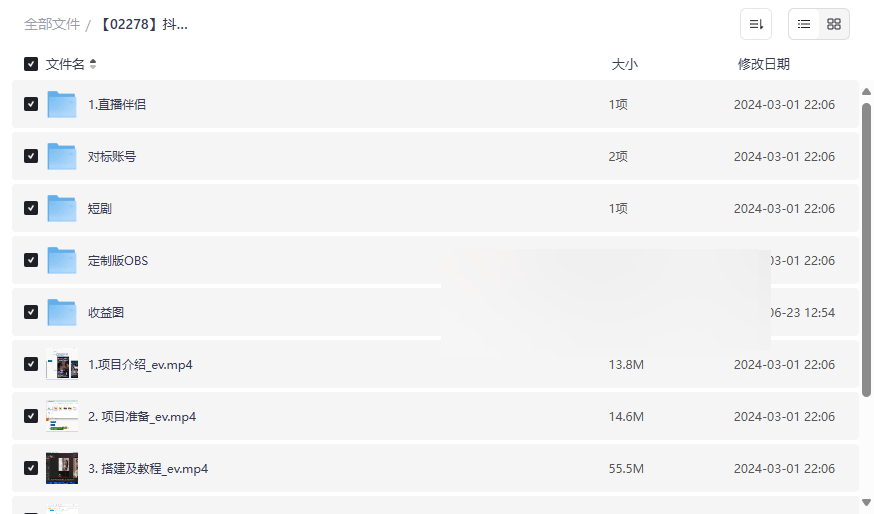The width and height of the screenshot is (874, 514).
Task: Click the sort order icon button
Action: click(756, 24)
